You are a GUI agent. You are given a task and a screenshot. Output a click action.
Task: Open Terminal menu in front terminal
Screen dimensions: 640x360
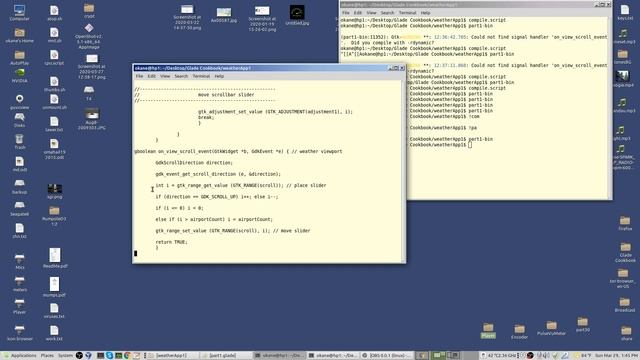coord(201,76)
